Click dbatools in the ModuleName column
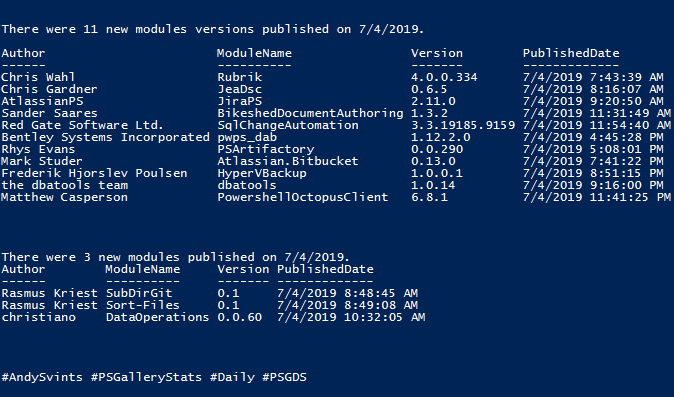 coord(247,186)
